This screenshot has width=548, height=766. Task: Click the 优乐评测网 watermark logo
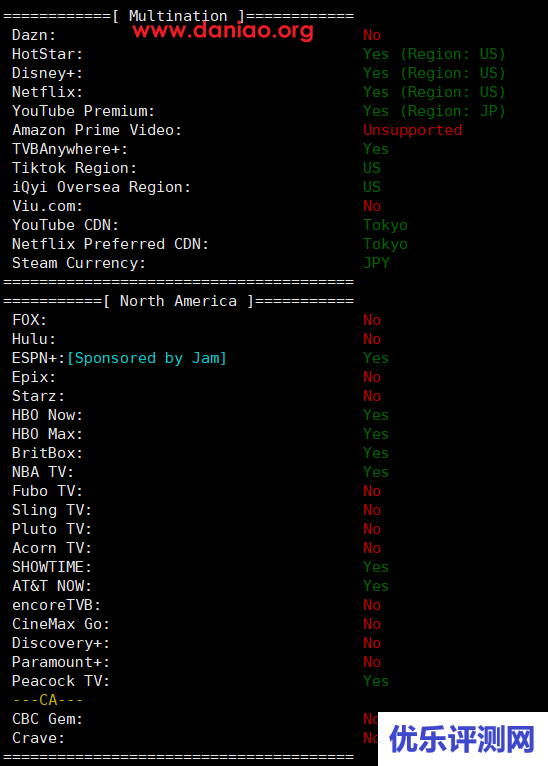pyautogui.click(x=463, y=739)
